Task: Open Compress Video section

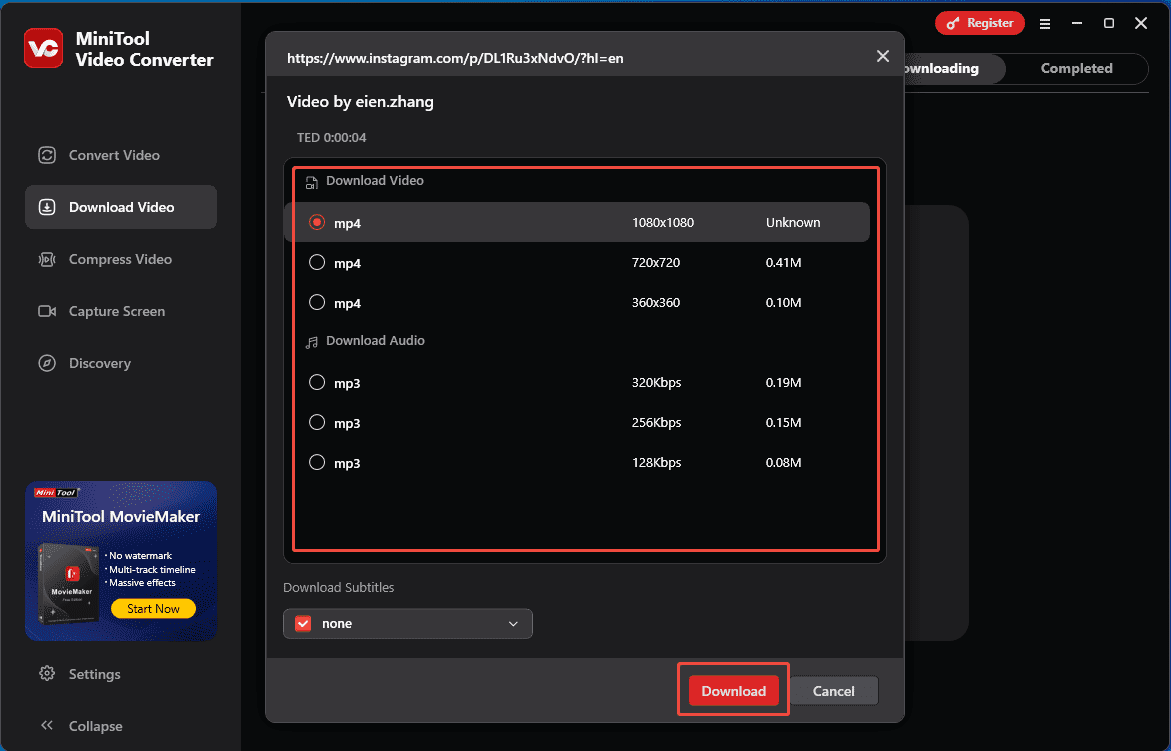Action: tap(121, 259)
